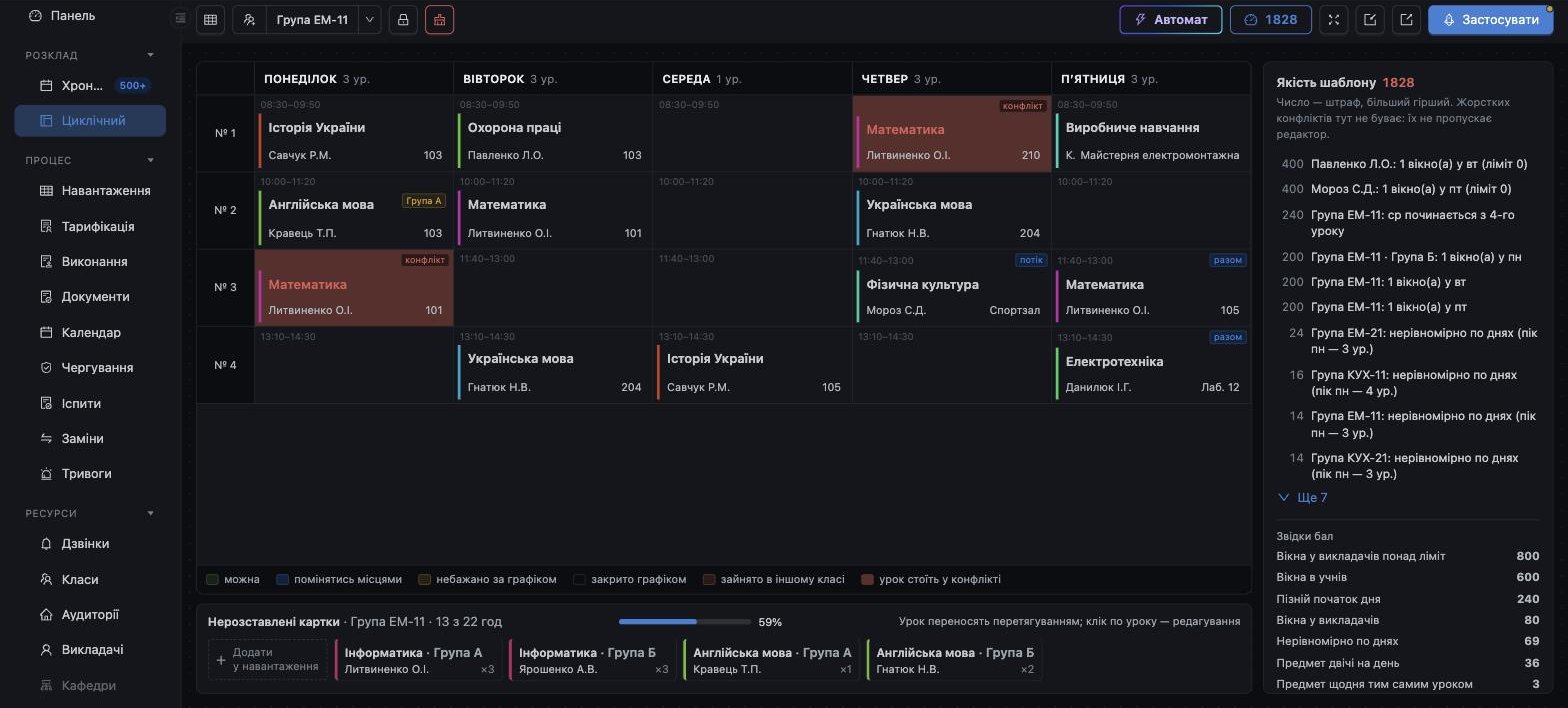This screenshot has height=708, width=1568.
Task: Select the unplaced Інформатика · Група А card
Action: [x=418, y=660]
